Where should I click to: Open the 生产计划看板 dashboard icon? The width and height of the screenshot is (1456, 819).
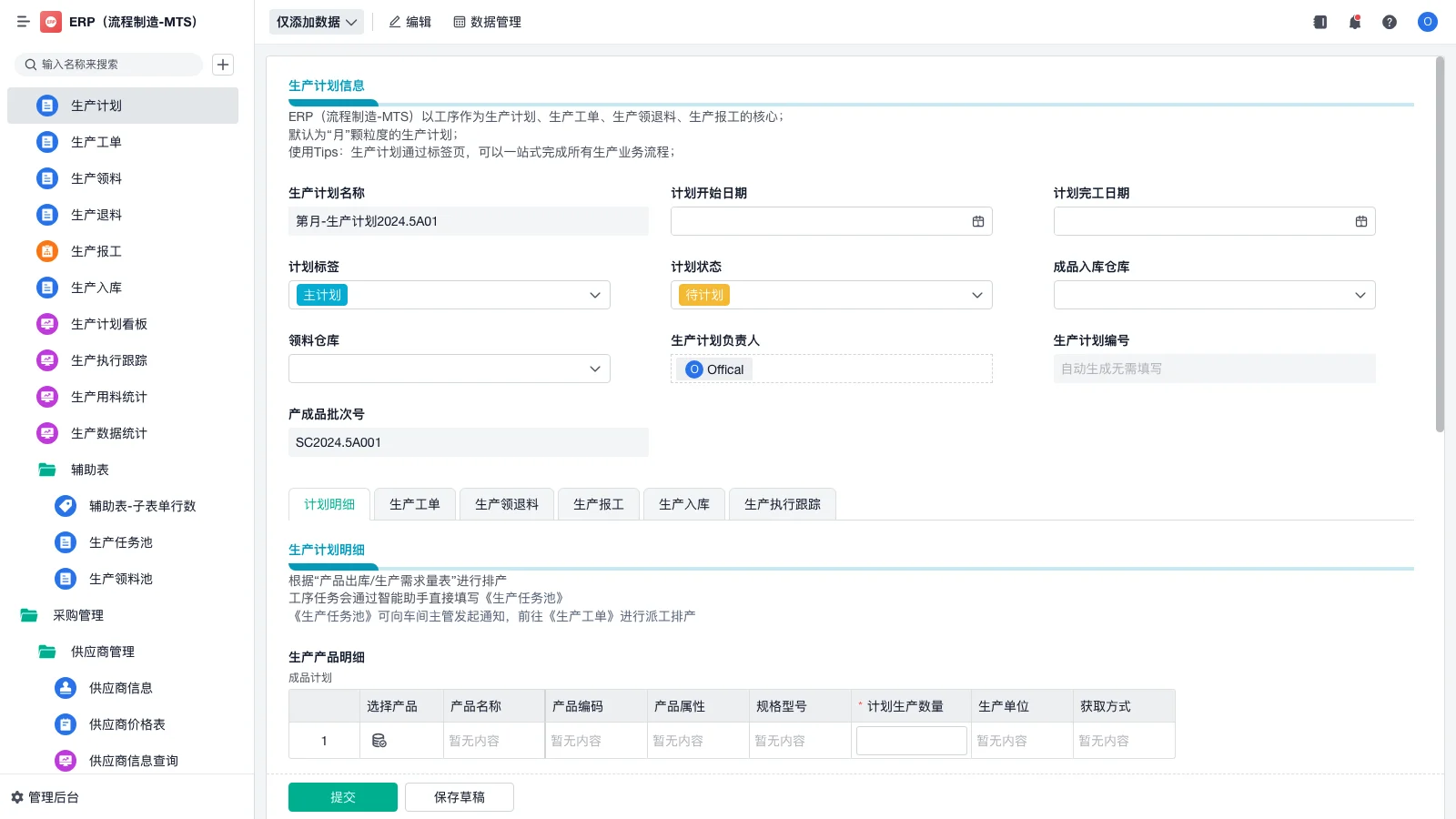(x=47, y=324)
